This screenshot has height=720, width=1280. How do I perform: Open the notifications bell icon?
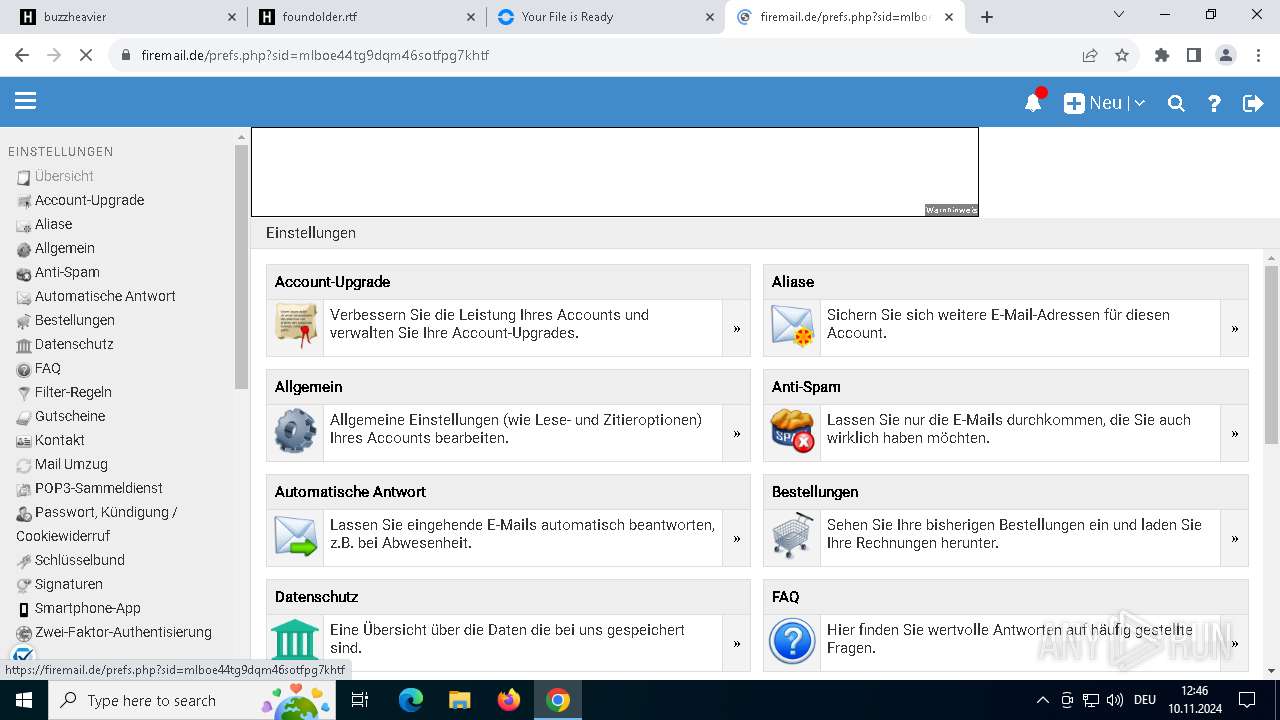coord(1034,102)
